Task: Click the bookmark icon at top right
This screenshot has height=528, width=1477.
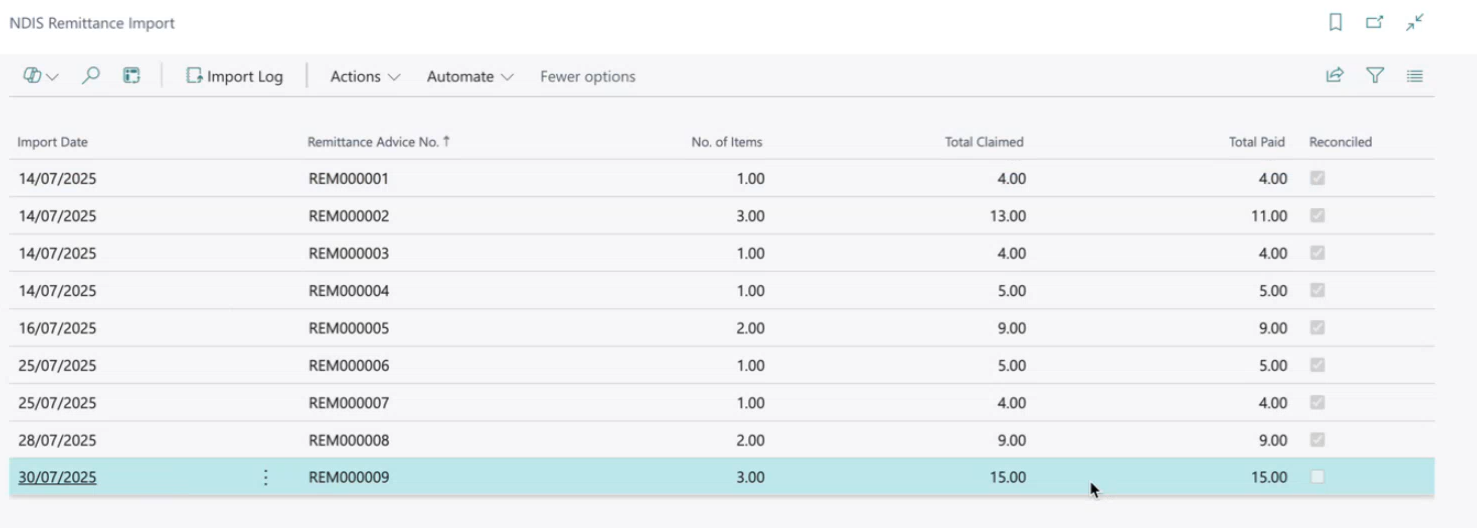Action: (1335, 22)
